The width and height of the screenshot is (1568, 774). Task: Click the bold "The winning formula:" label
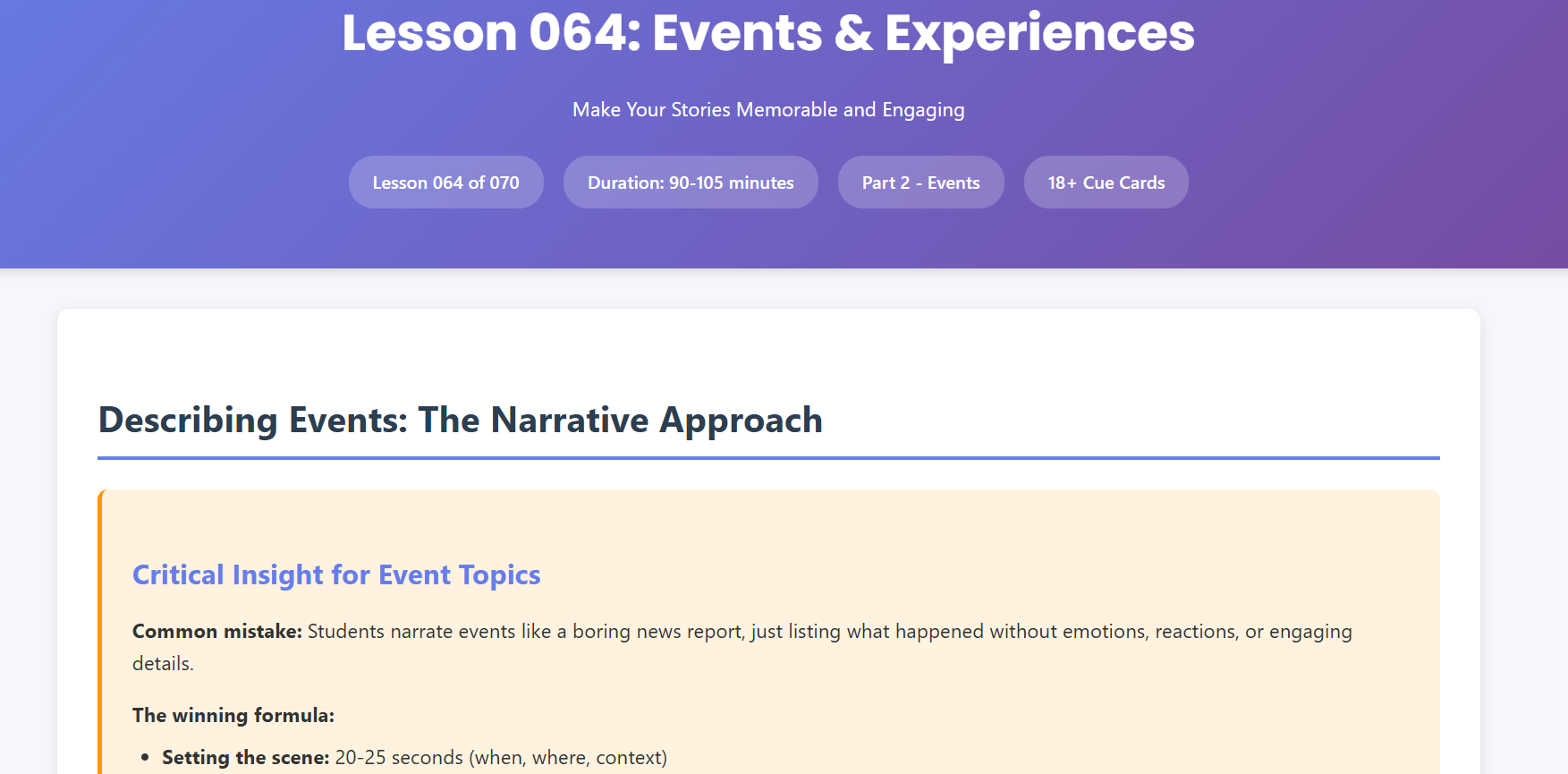pos(233,716)
